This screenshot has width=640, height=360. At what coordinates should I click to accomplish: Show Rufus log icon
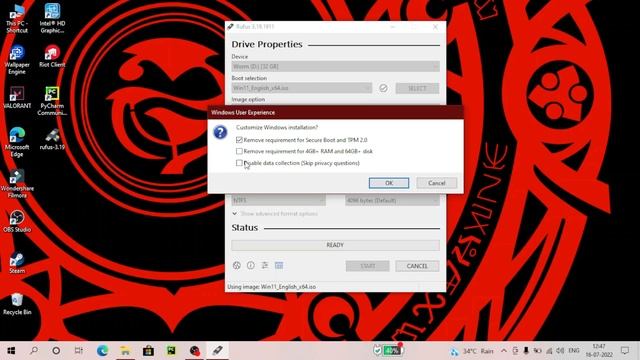[x=279, y=265]
